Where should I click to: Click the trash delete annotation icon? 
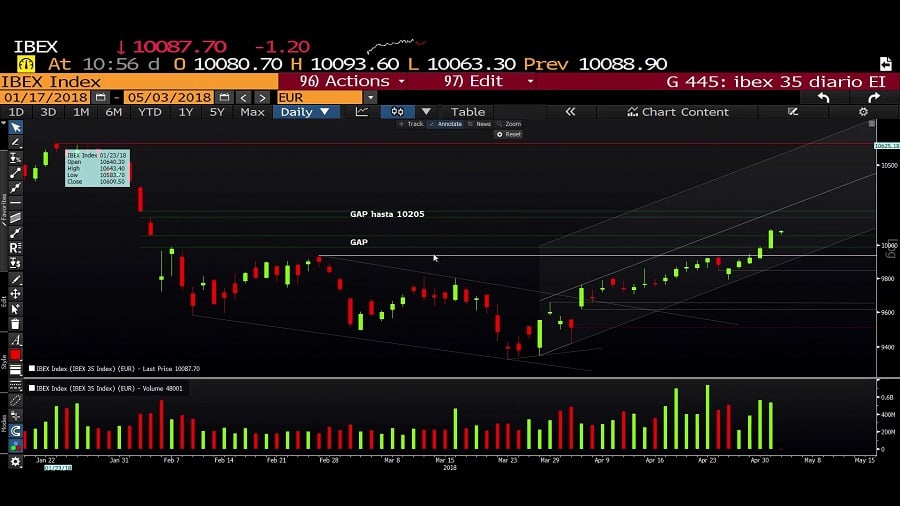(15, 324)
